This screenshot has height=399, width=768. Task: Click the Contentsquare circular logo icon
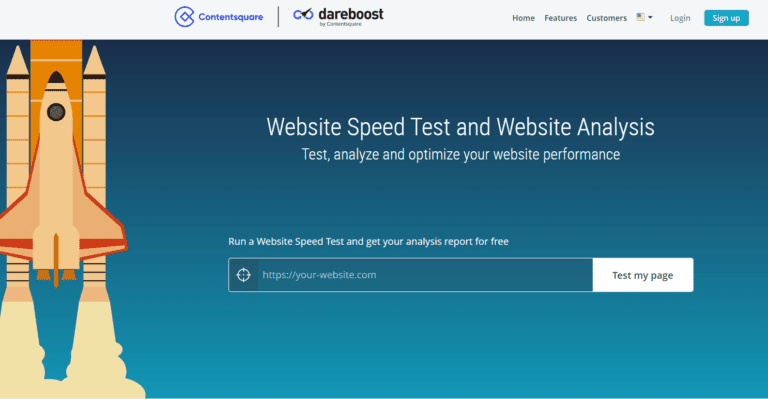click(184, 17)
